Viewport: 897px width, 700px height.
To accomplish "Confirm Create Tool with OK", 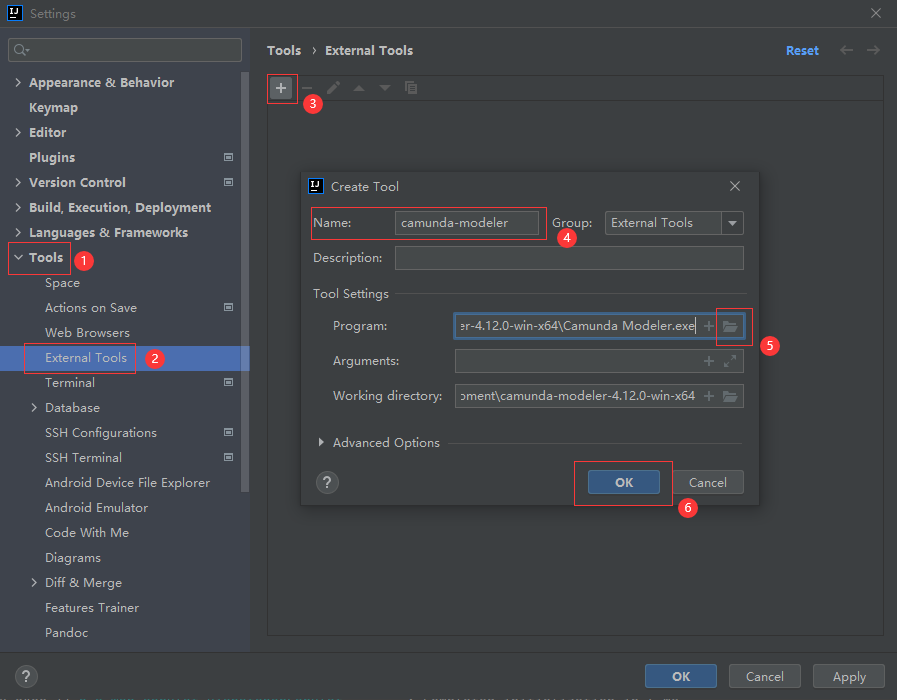I will point(624,482).
